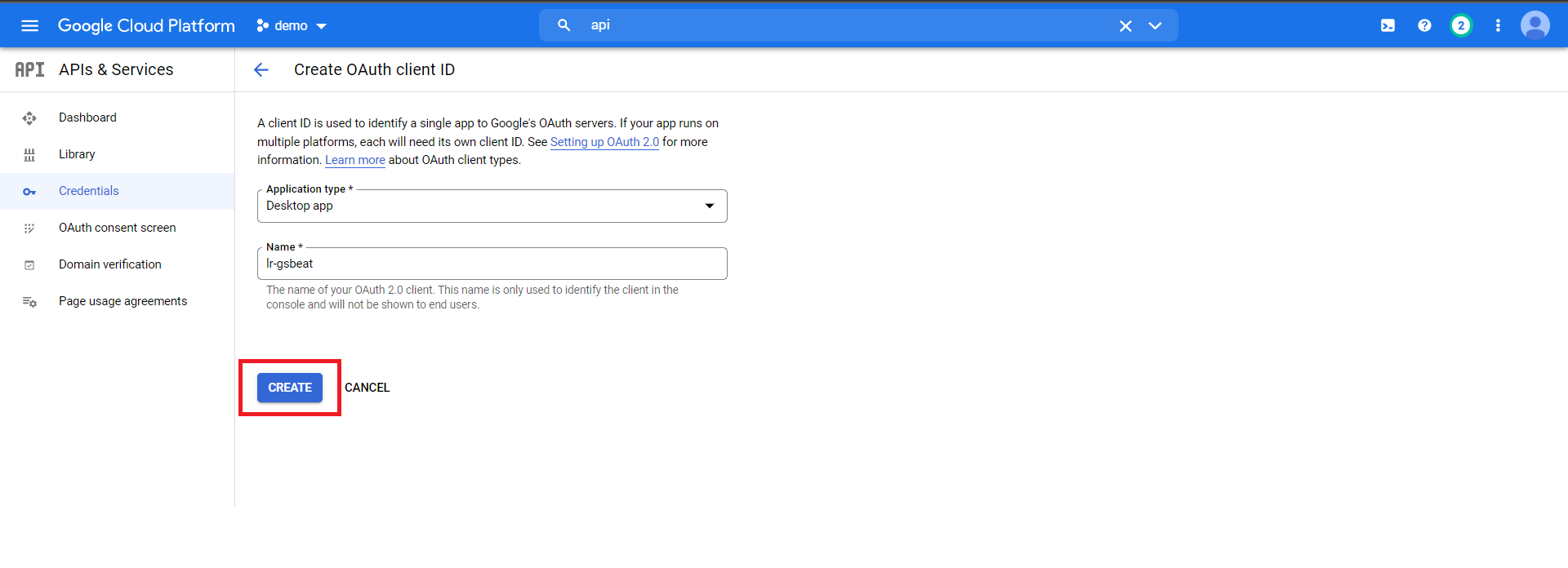Go to Dashboard in the sidebar
1568x568 pixels.
(87, 118)
